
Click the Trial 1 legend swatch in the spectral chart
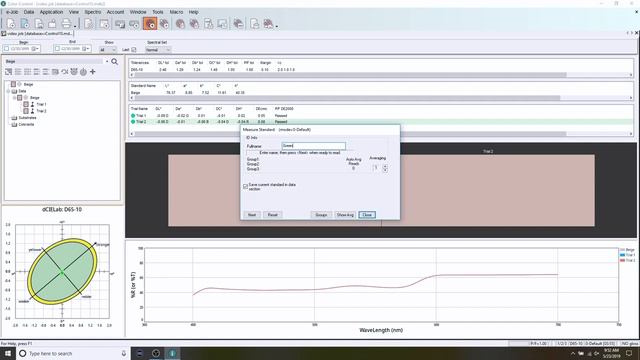point(622,255)
